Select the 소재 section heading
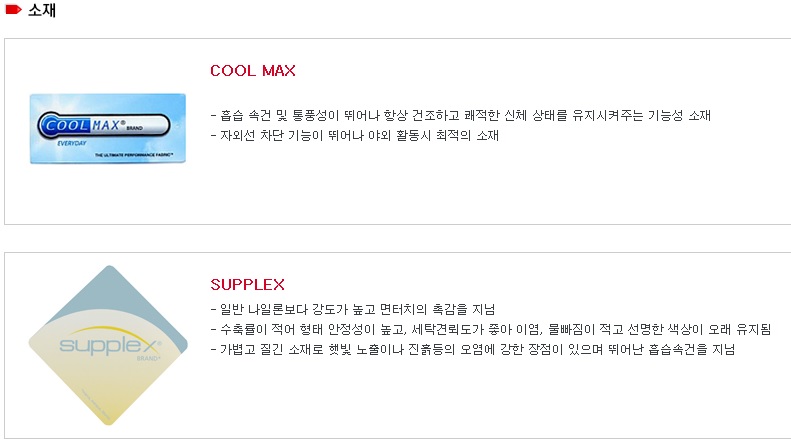Viewport: 791px width, 444px height. click(41, 10)
